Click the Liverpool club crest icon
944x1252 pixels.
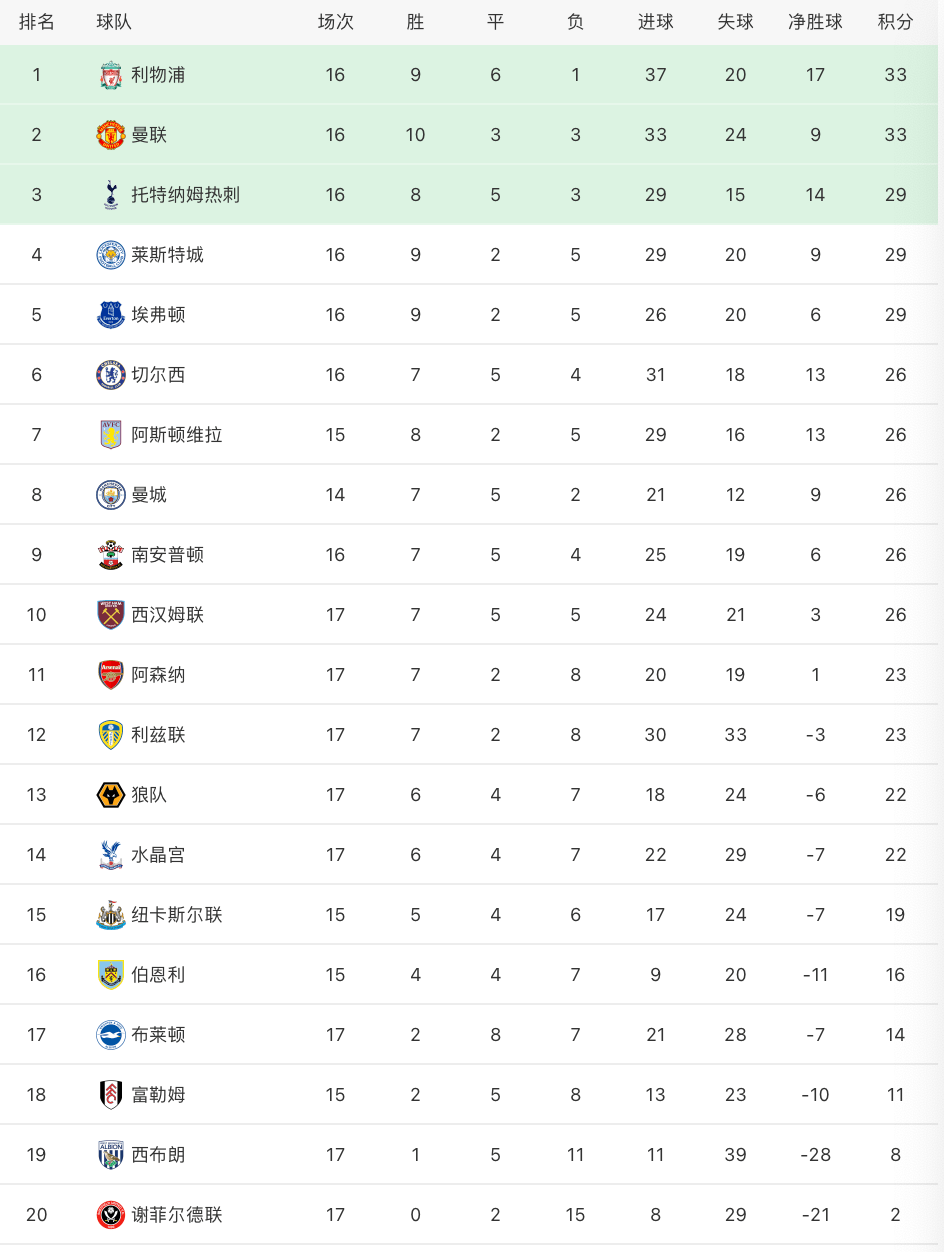pos(110,75)
